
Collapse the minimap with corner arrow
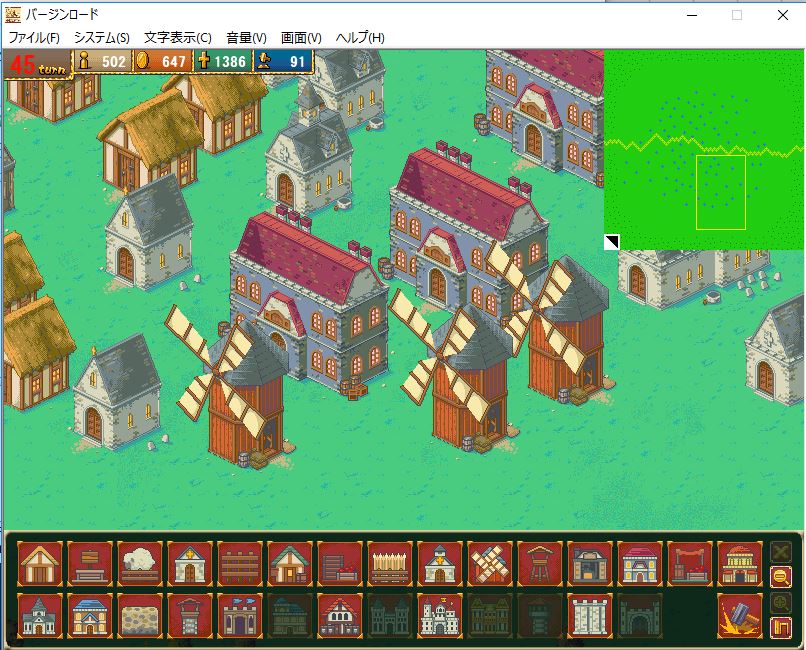(x=612, y=242)
